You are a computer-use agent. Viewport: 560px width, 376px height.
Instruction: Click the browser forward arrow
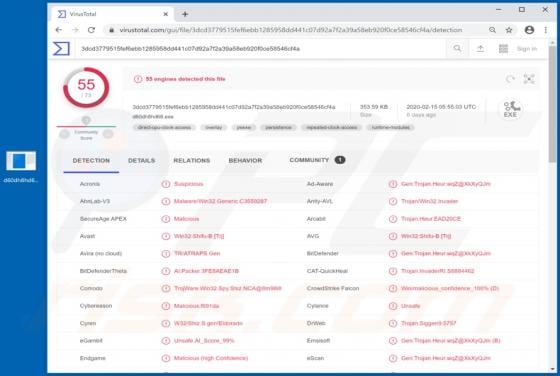point(75,30)
